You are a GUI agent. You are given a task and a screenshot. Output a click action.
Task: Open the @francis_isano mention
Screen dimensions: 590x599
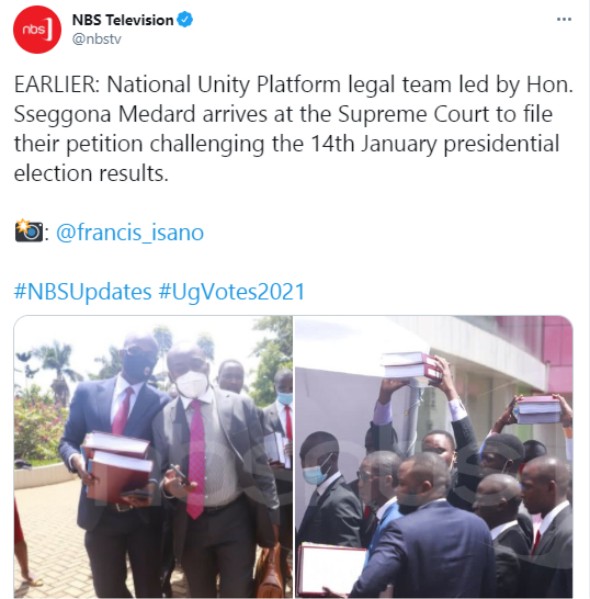[x=130, y=232]
